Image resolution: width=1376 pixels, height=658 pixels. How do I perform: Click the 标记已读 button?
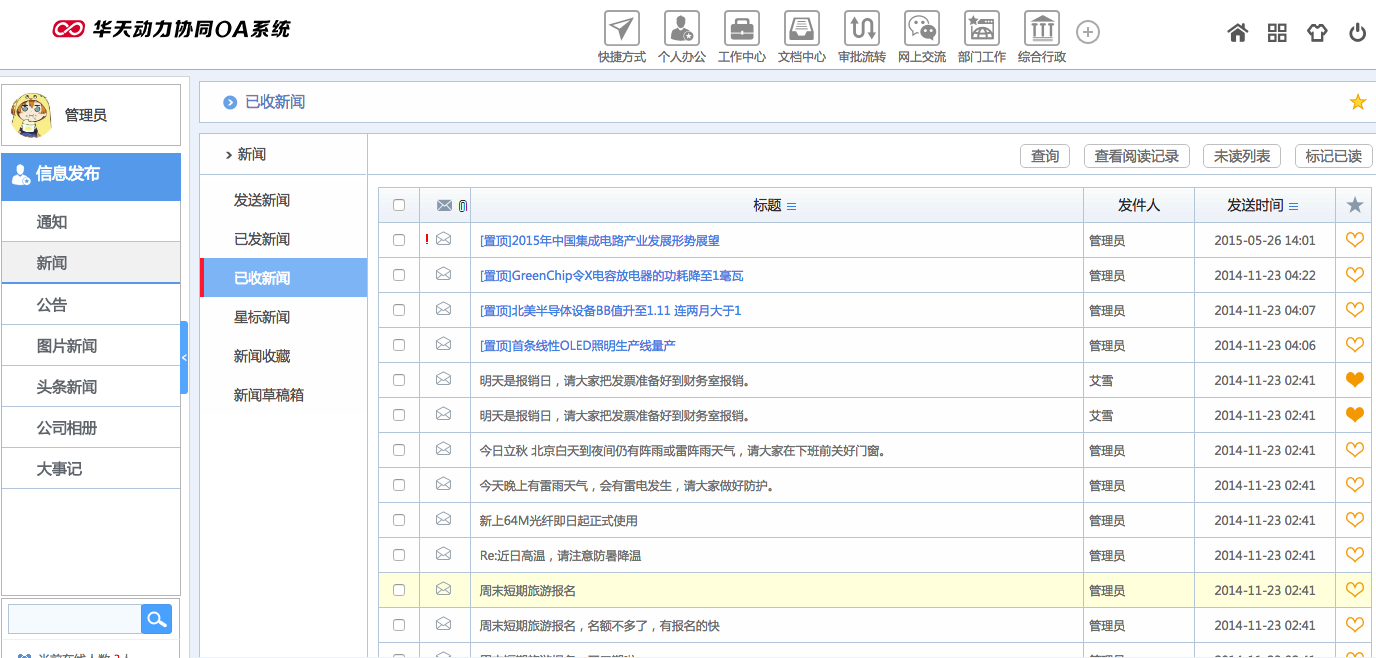point(1333,156)
